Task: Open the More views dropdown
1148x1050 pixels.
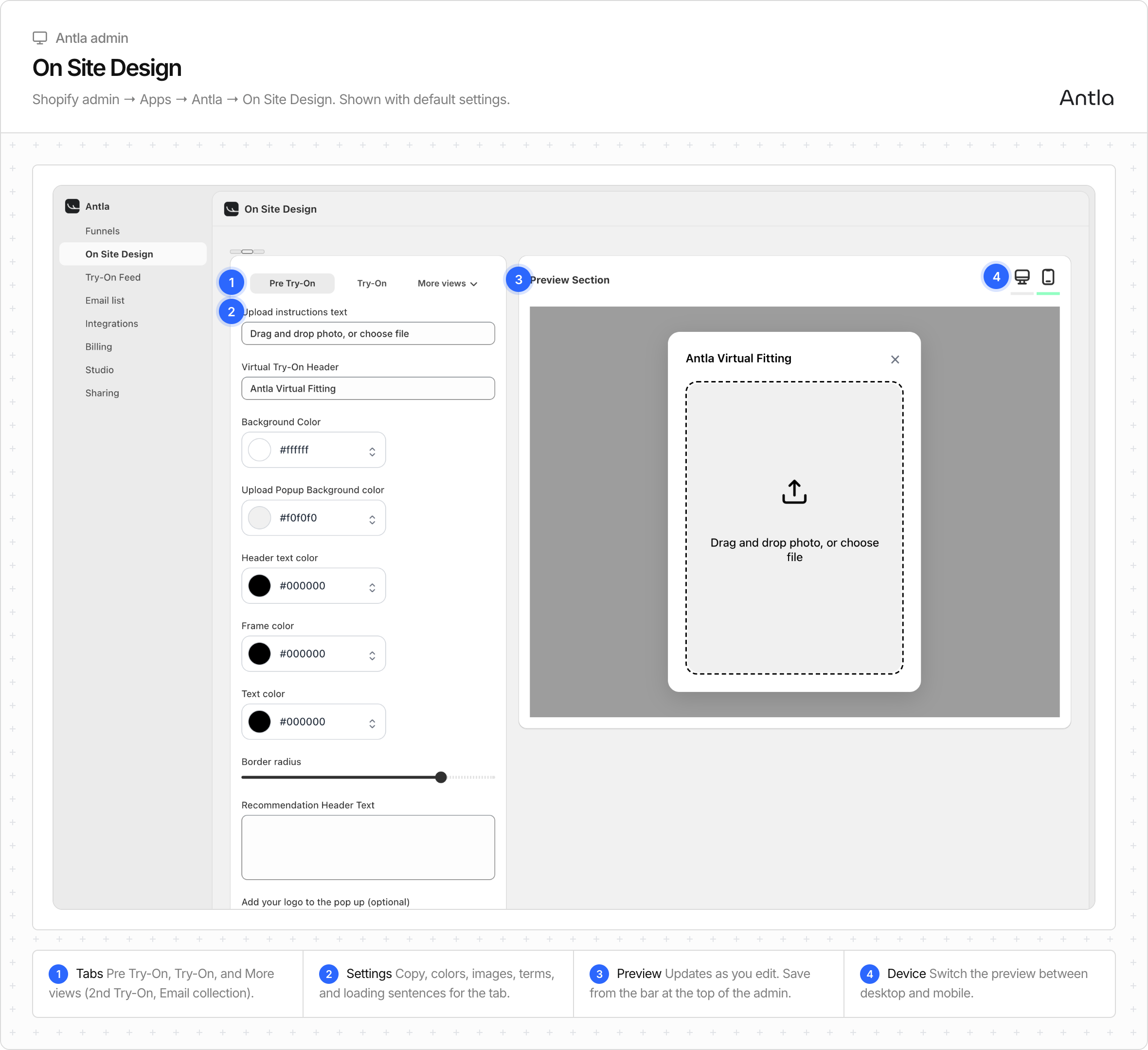Action: coord(447,283)
